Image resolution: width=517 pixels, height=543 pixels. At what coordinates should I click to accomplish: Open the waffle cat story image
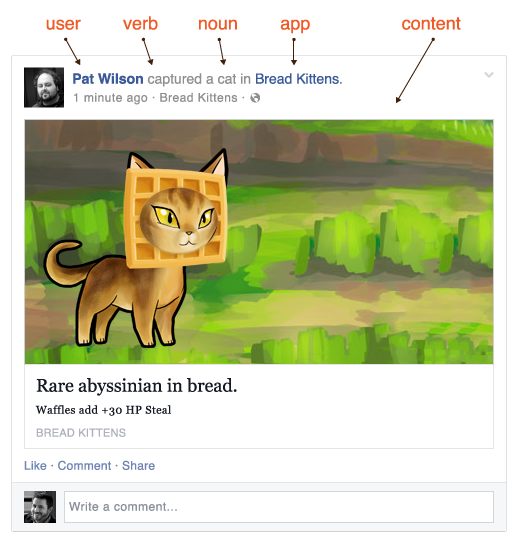[259, 242]
